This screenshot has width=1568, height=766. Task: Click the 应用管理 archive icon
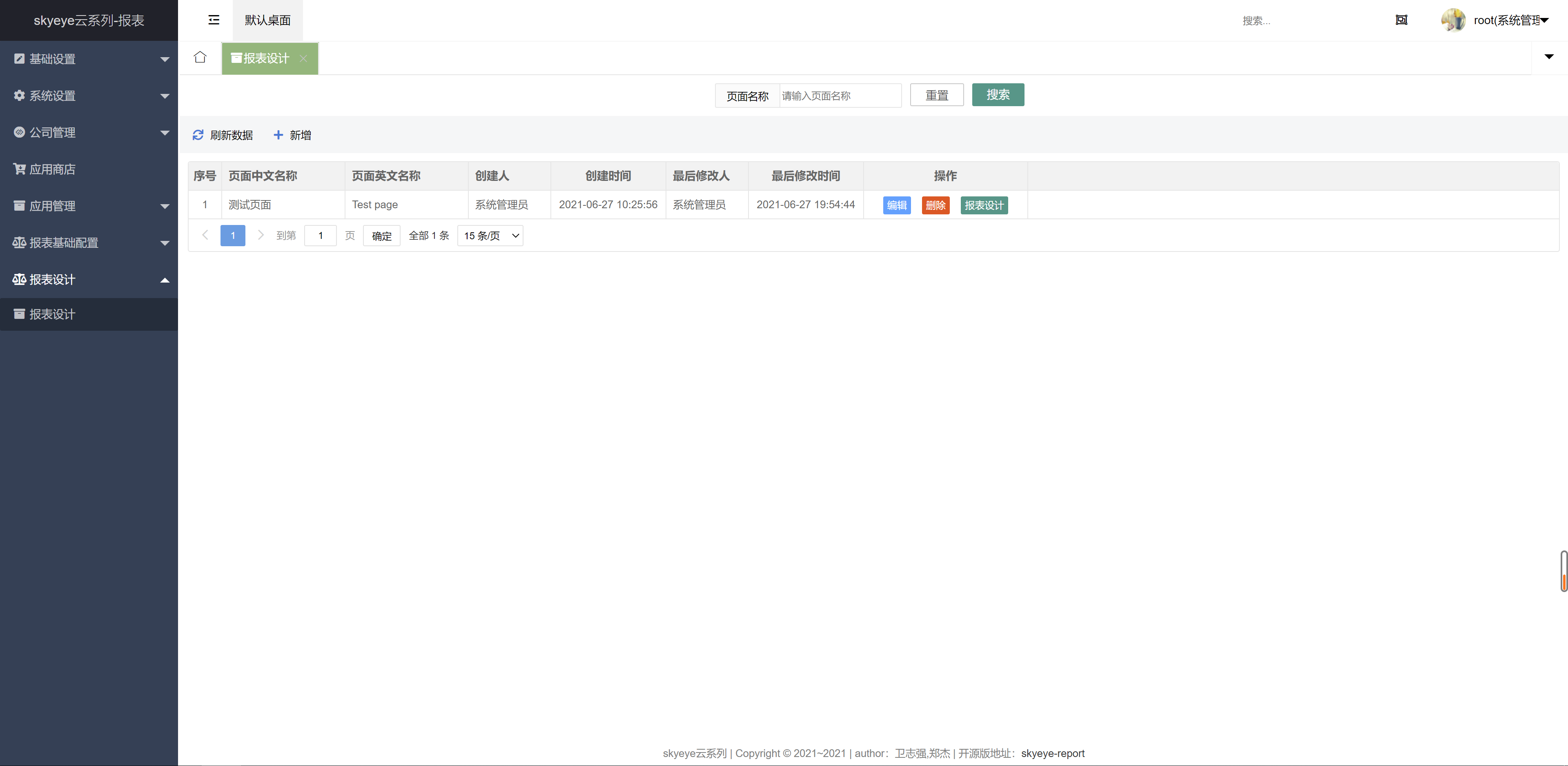20,206
